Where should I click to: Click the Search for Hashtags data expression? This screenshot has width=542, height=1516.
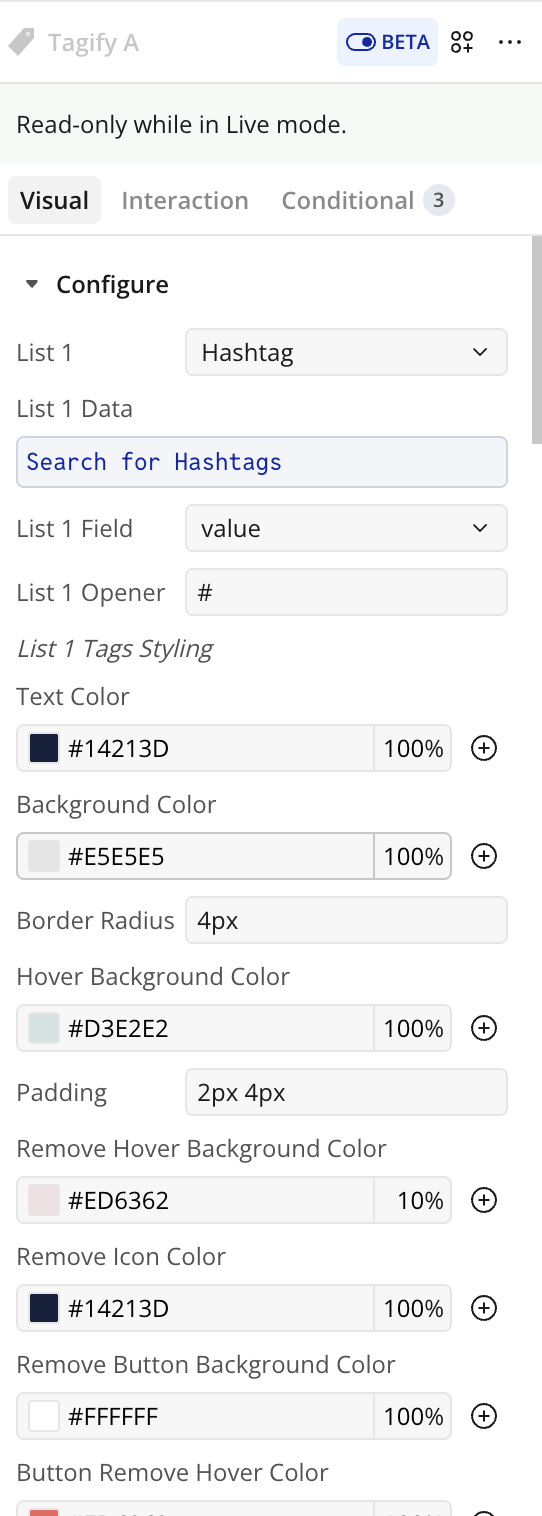coord(262,462)
